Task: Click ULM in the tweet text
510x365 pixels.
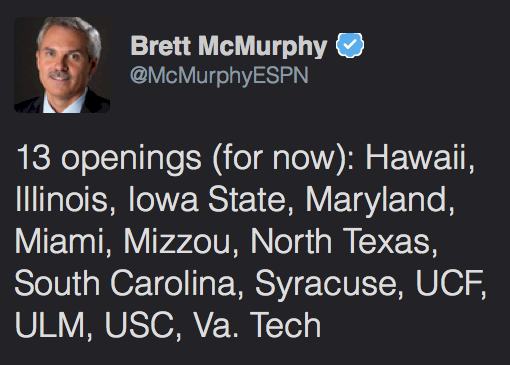Action: (x=50, y=324)
